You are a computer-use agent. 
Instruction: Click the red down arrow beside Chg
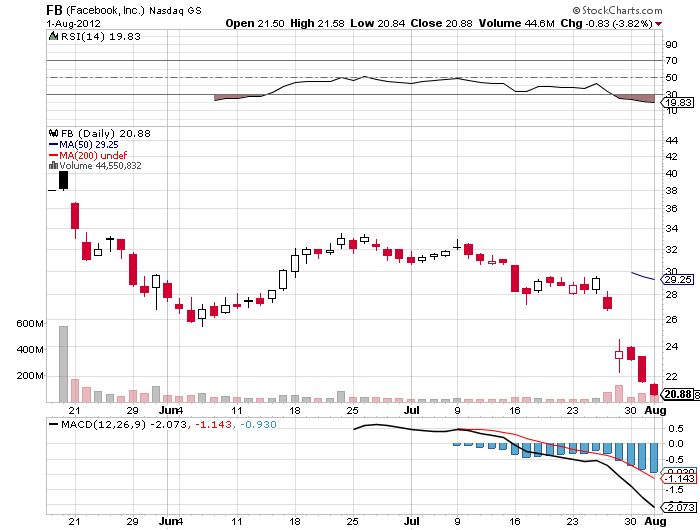pos(658,24)
